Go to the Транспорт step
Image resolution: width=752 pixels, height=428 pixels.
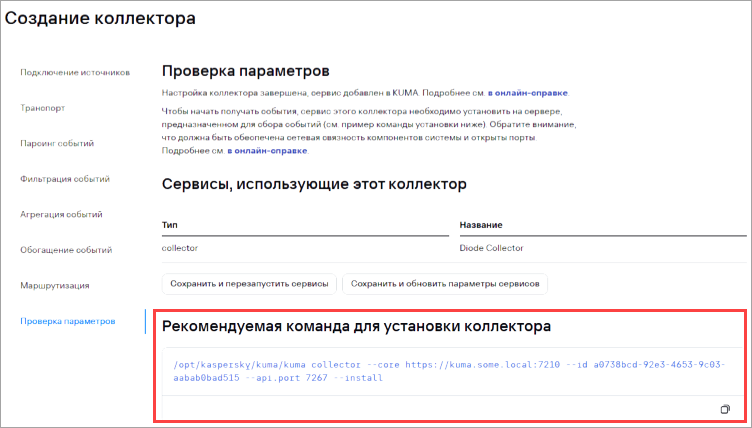(x=43, y=108)
